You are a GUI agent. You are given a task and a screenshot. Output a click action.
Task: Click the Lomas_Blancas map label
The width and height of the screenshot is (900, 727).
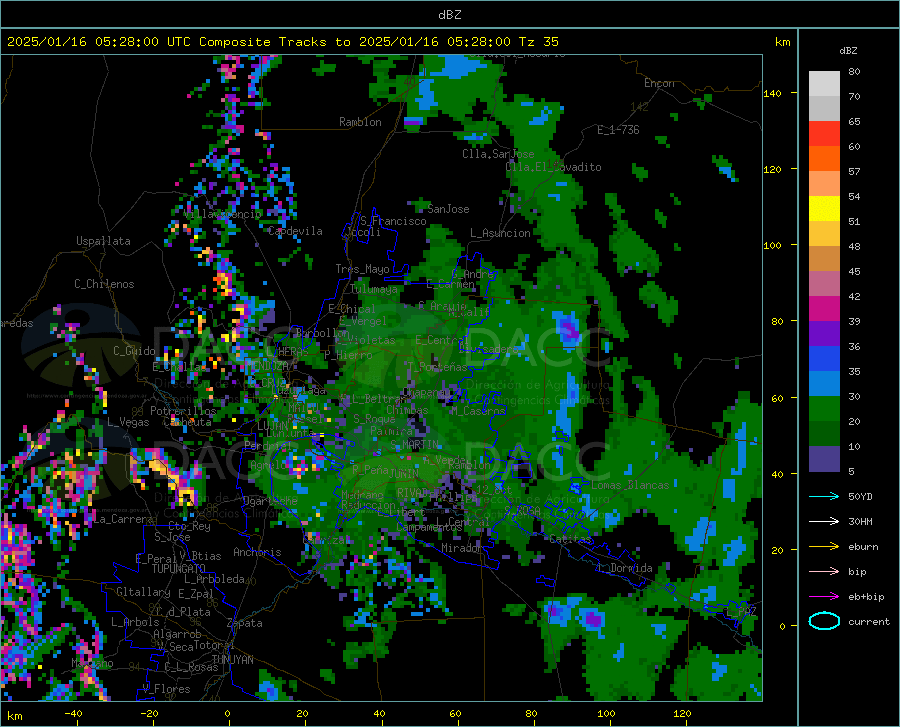pyautogui.click(x=630, y=485)
